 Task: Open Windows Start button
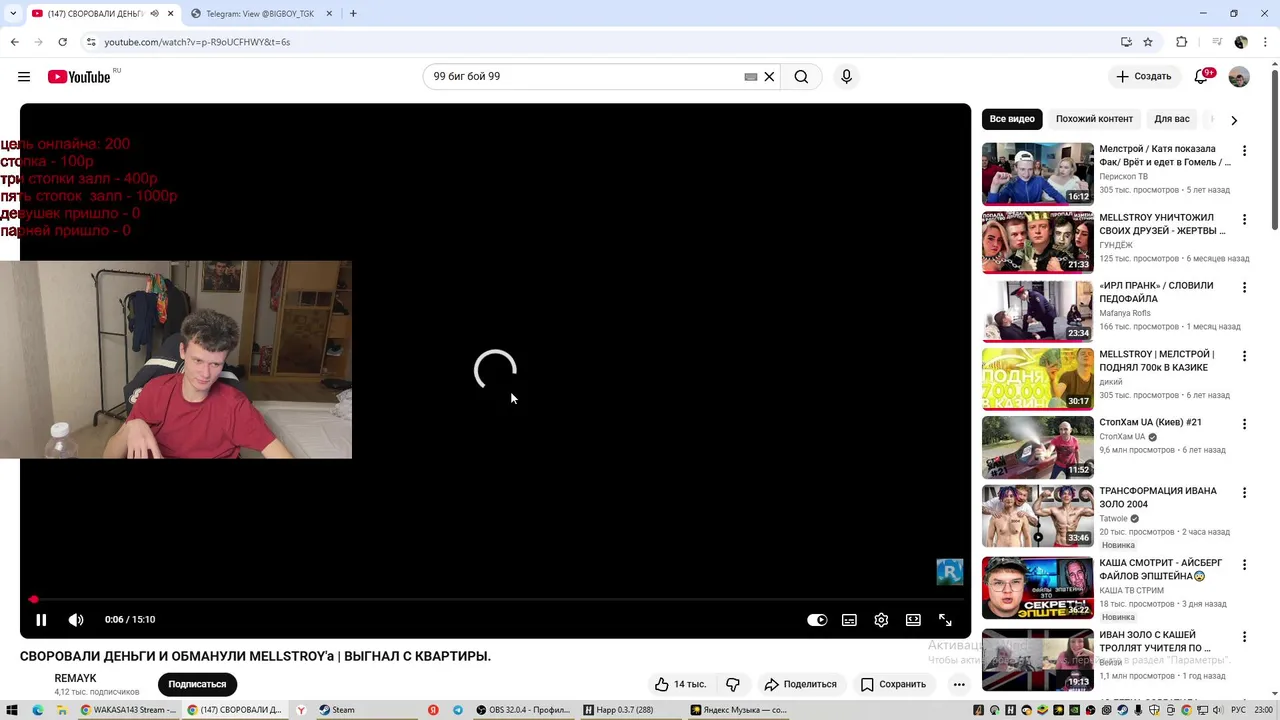pyautogui.click(x=11, y=710)
